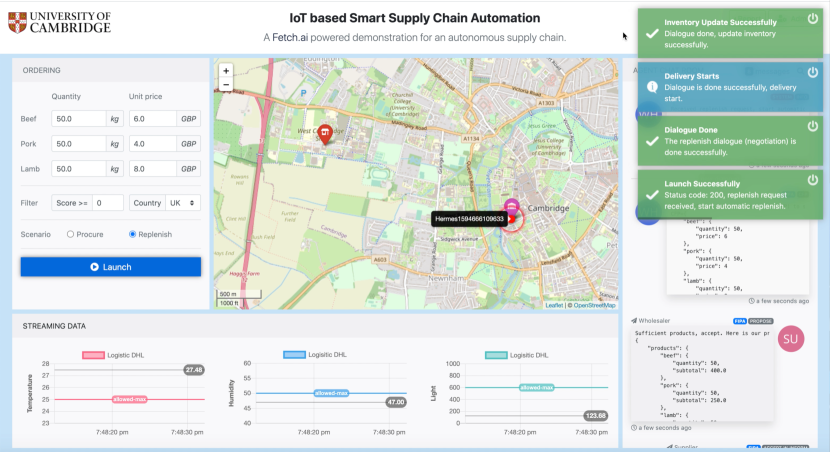Viewport: 830px width, 452px height.
Task: Open the OpenStreetMap attribution link
Action: click(x=594, y=305)
